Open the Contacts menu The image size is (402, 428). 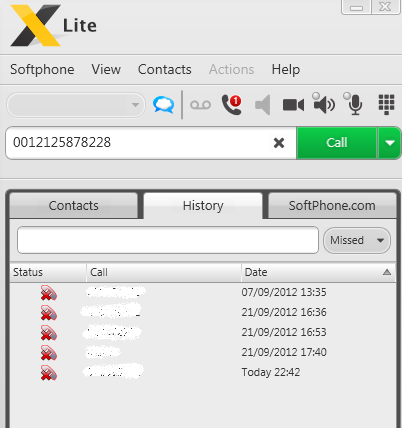[165, 70]
